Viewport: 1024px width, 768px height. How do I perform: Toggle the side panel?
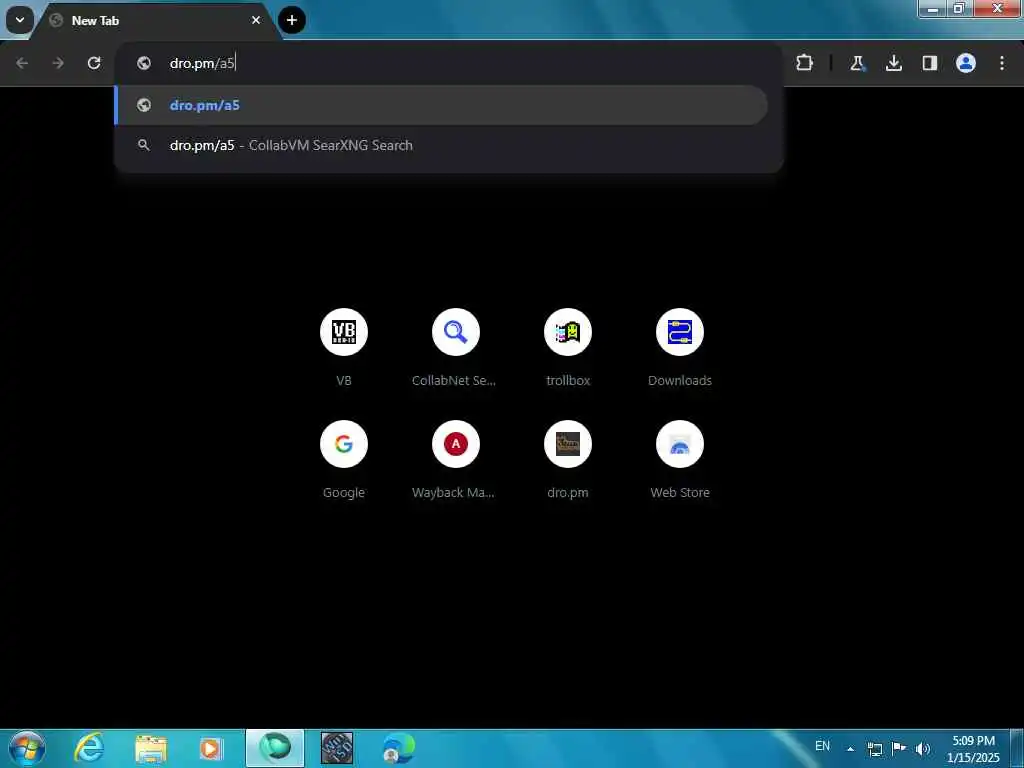(x=930, y=63)
